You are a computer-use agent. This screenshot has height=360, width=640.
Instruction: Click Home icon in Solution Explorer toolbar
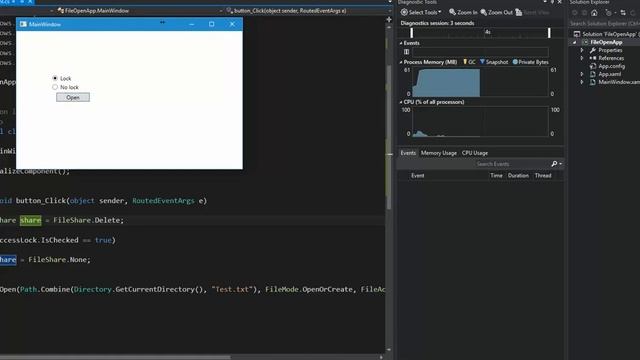(594, 13)
